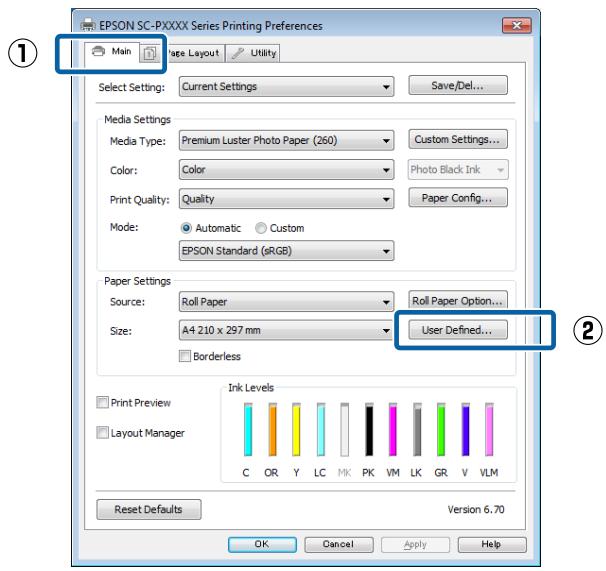Click the Light Cyan (LC) ink bar
Screen dimensions: 606x571
point(321,430)
